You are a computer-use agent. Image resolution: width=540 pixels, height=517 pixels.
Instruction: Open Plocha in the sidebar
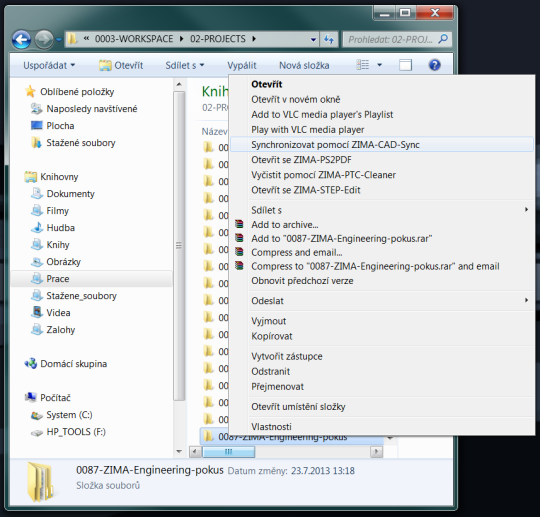(x=53, y=126)
